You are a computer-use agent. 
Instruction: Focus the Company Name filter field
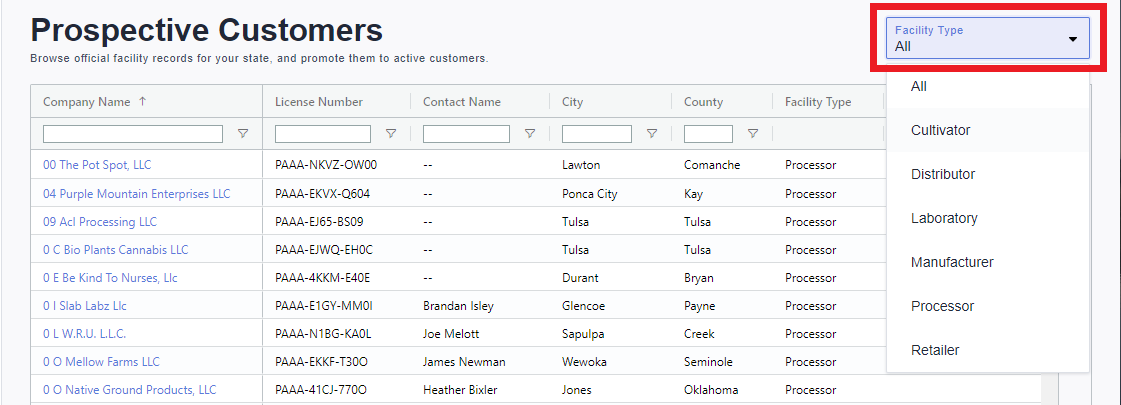point(133,134)
